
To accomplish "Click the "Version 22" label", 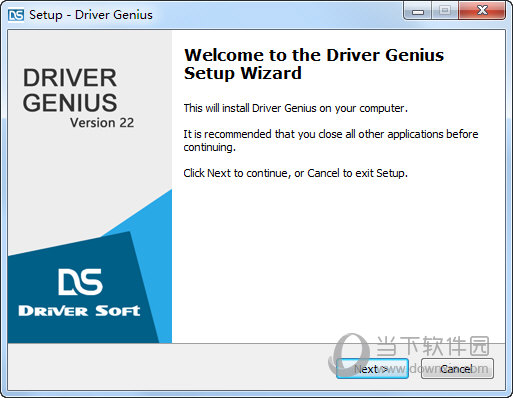I will pos(102,123).
